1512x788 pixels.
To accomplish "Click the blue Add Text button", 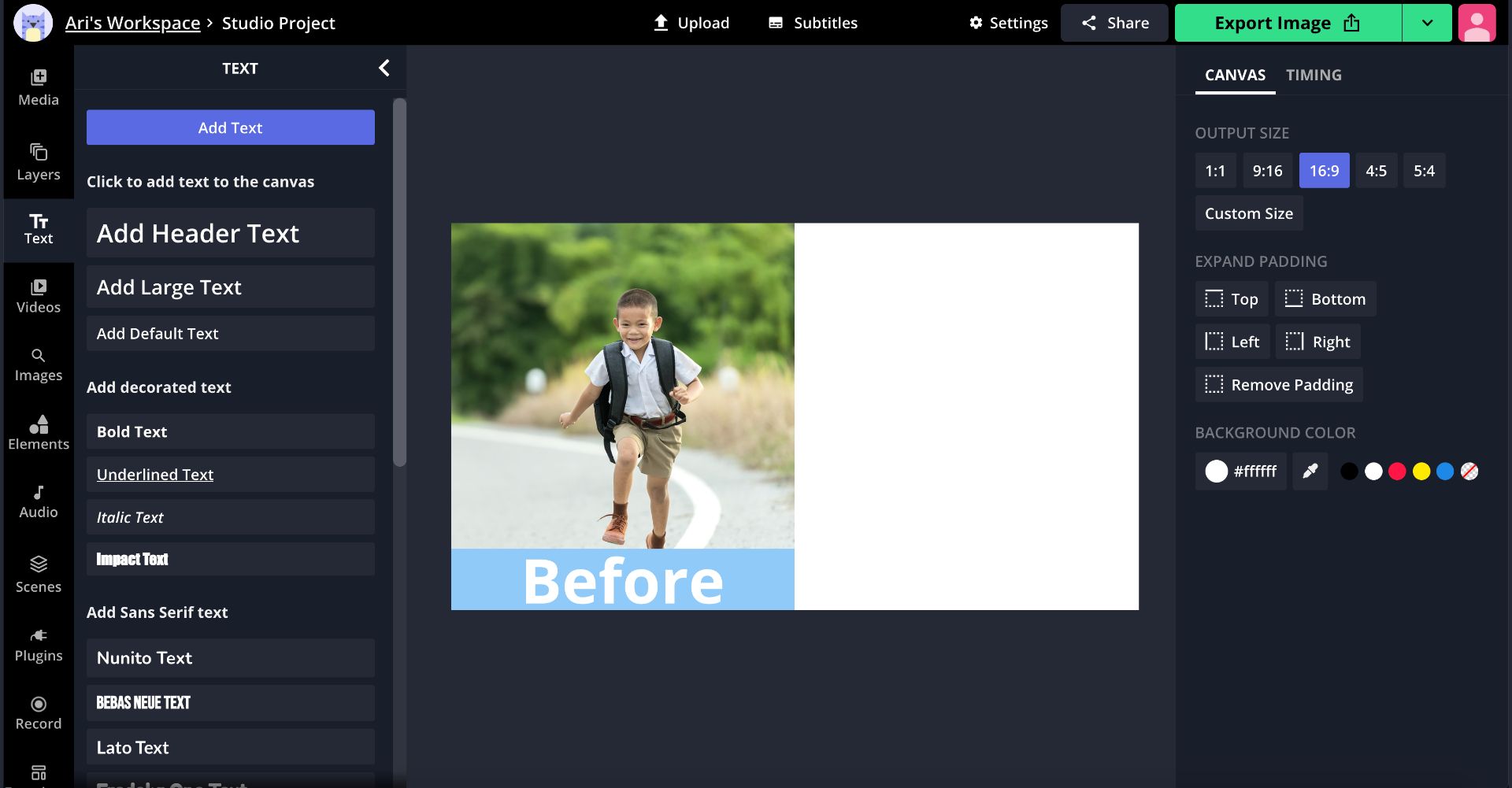I will click(x=230, y=128).
